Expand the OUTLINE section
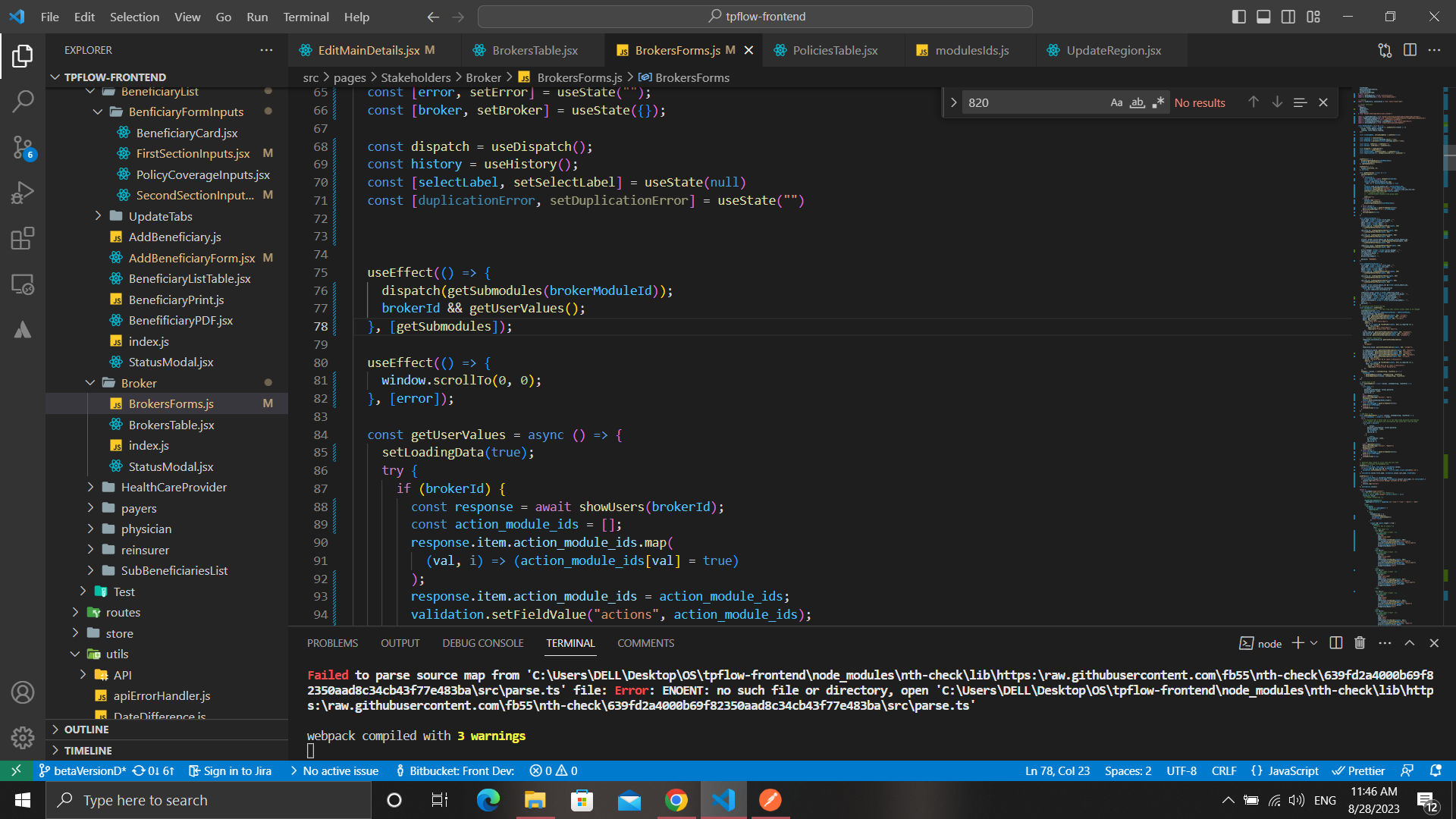Screen dimensions: 1456x819 pyautogui.click(x=86, y=729)
